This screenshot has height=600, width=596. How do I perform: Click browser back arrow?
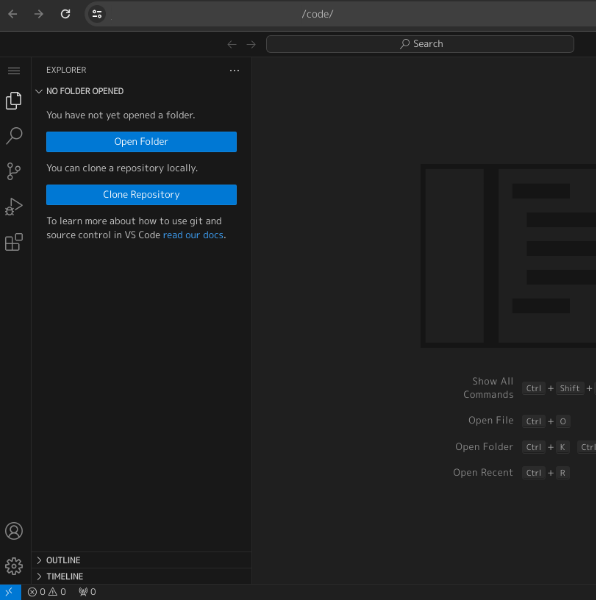pos(13,14)
